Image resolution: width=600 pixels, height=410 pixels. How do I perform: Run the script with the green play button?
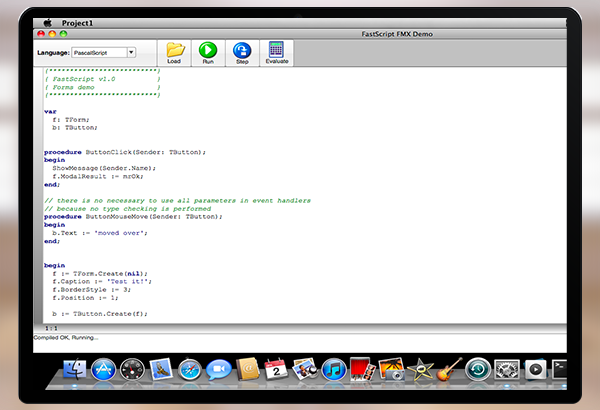[208, 50]
